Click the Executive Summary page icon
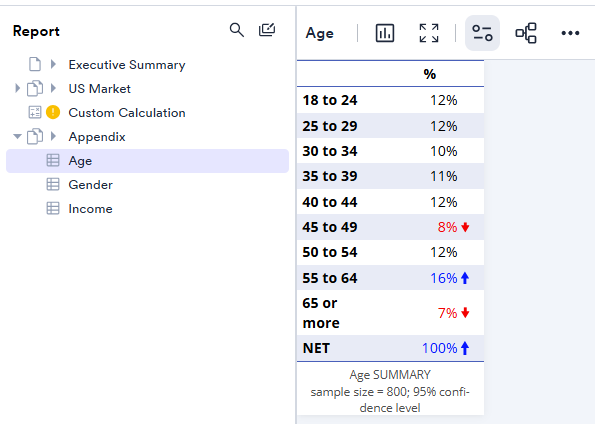This screenshot has height=424, width=595. pyautogui.click(x=35, y=65)
